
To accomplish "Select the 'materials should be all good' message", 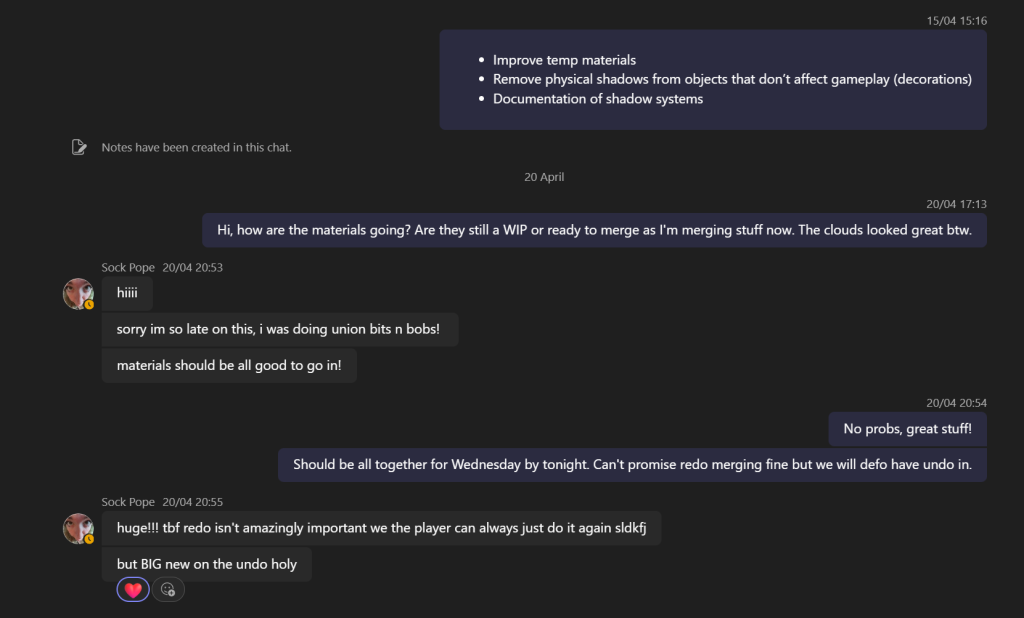I will [x=229, y=365].
